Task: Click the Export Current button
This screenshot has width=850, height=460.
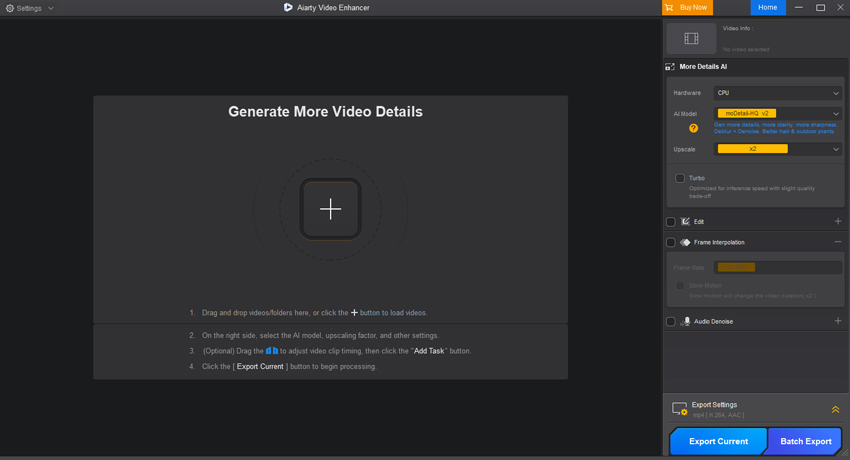Action: 718,441
